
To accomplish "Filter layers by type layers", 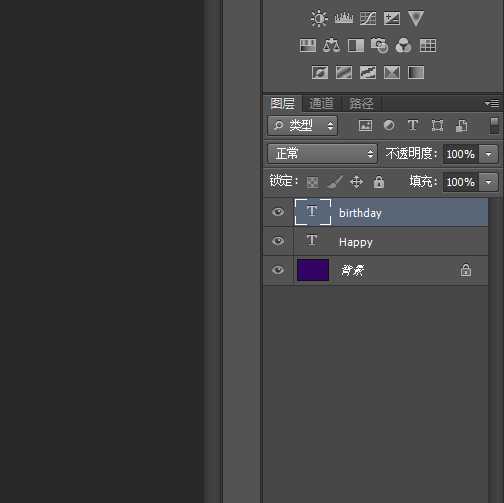I will coord(413,126).
